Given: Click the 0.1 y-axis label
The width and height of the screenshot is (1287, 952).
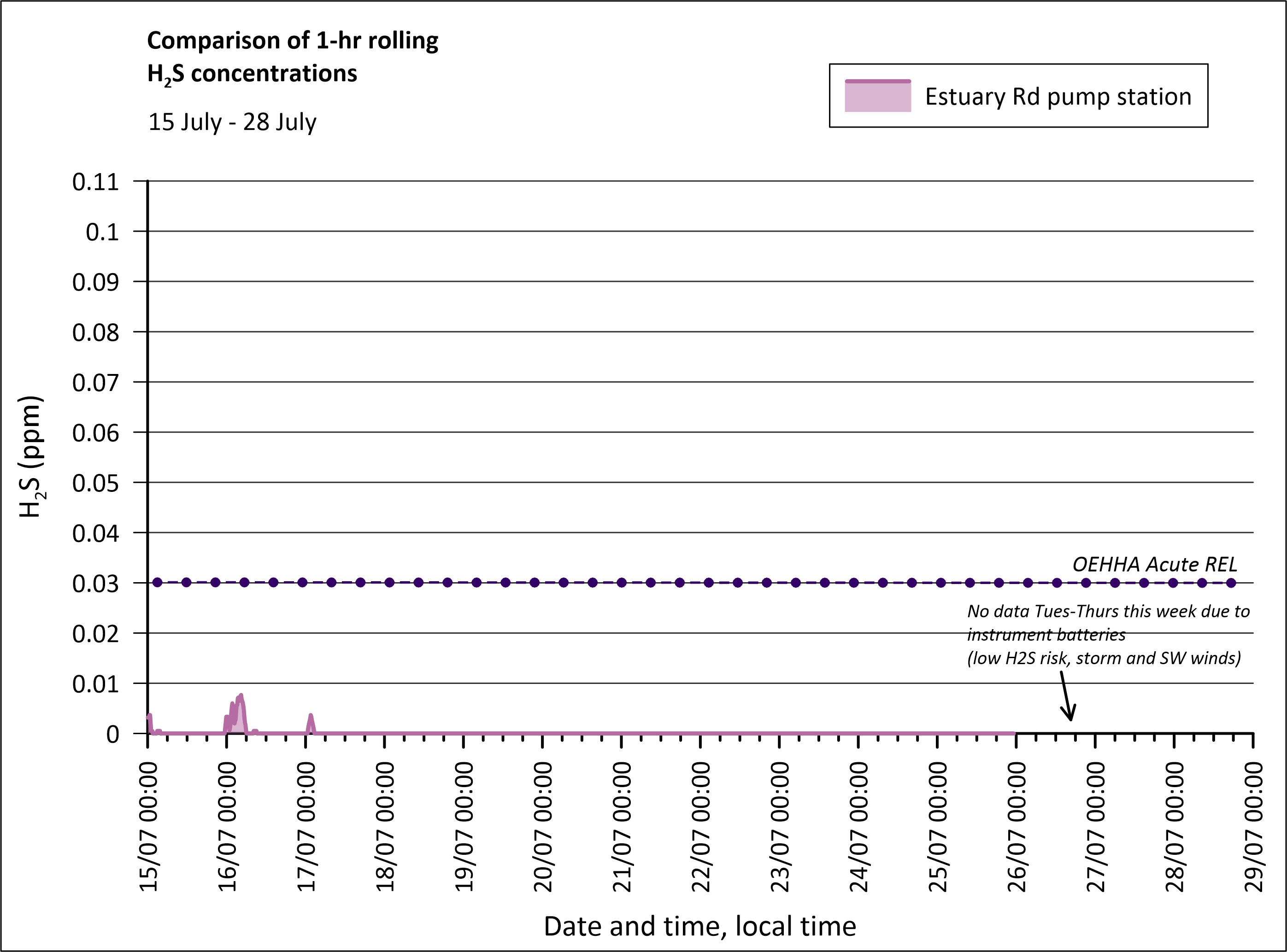Looking at the screenshot, I should pos(102,232).
